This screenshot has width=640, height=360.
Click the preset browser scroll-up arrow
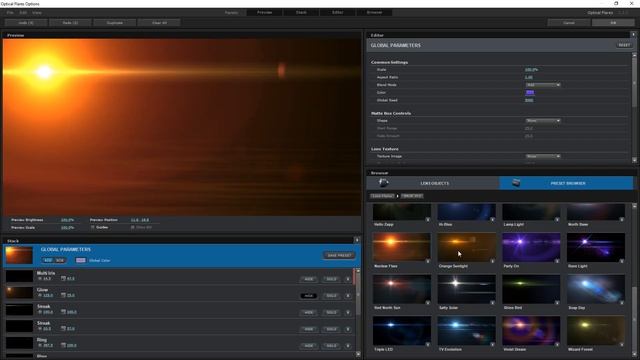point(634,207)
